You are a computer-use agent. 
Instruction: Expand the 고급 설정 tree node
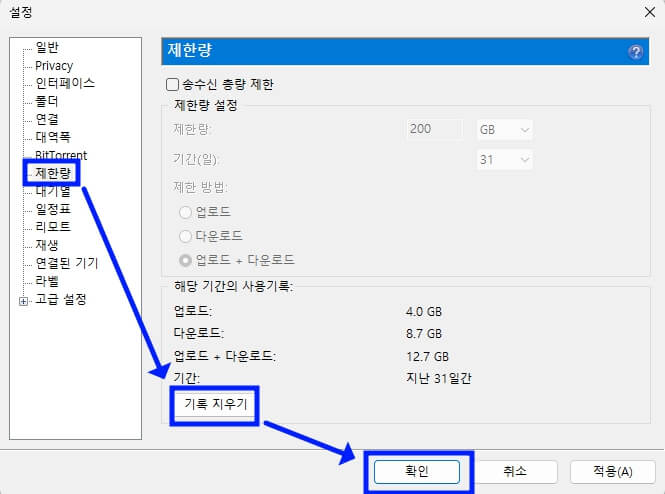coord(24,301)
